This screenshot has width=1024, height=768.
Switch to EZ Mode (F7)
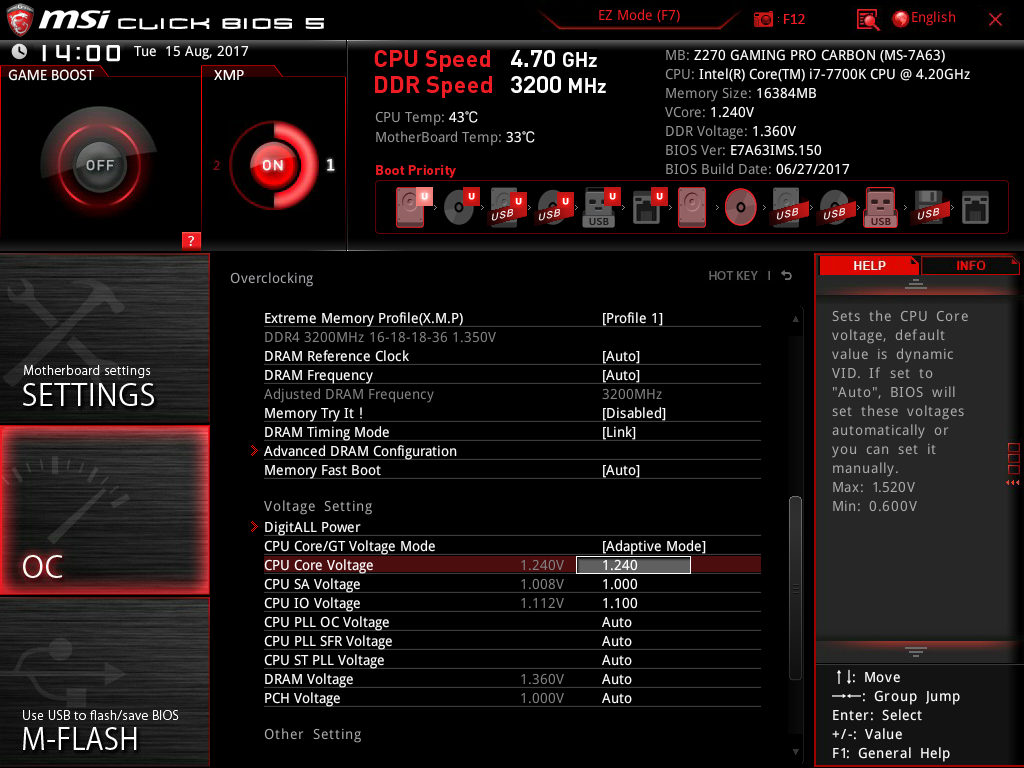(639, 15)
